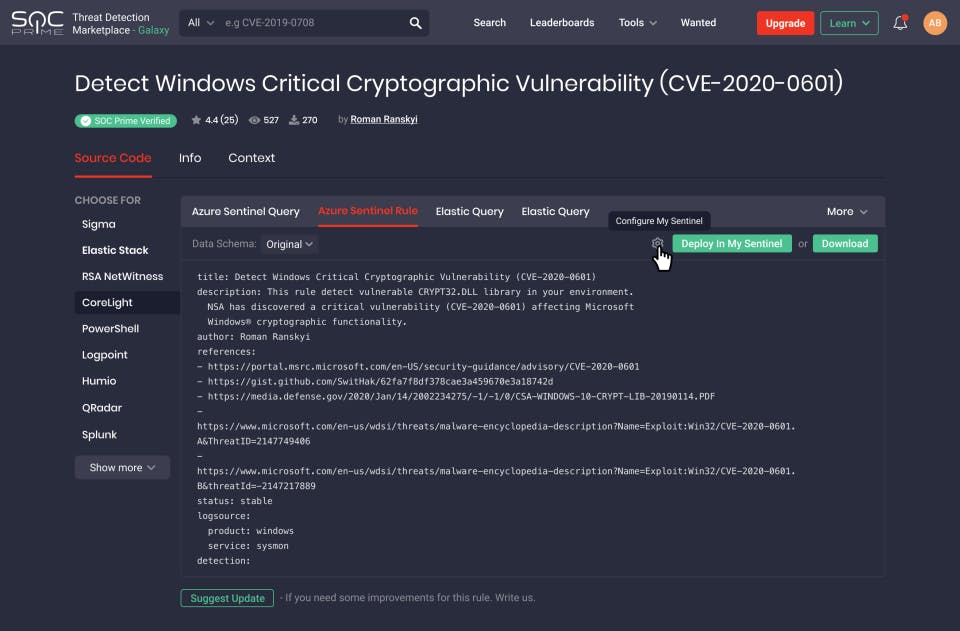The width and height of the screenshot is (960, 631).
Task: Click the Configure My Sentinel gear icon
Action: click(x=657, y=243)
